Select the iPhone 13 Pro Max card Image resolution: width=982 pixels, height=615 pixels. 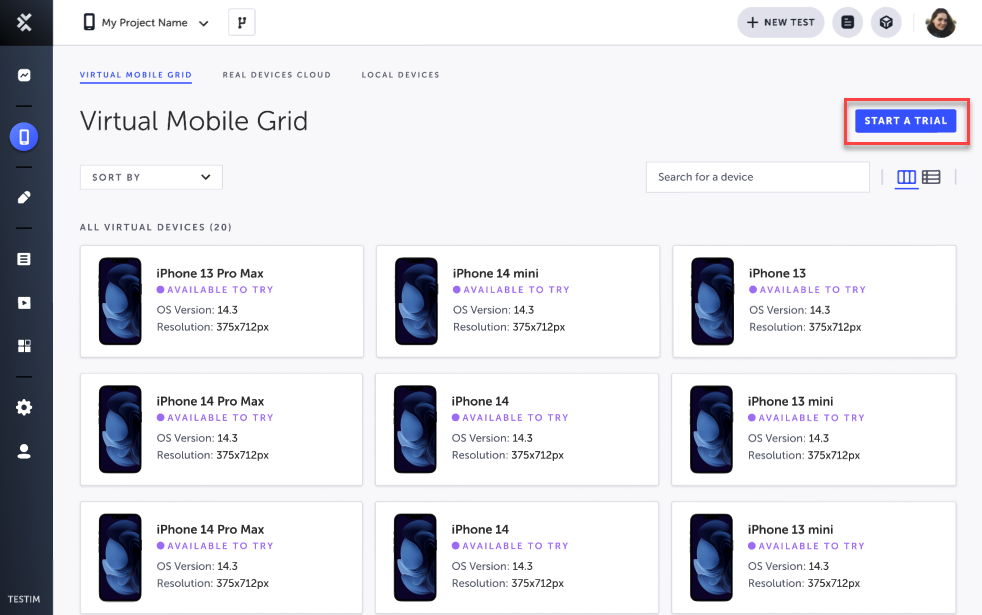[222, 301]
